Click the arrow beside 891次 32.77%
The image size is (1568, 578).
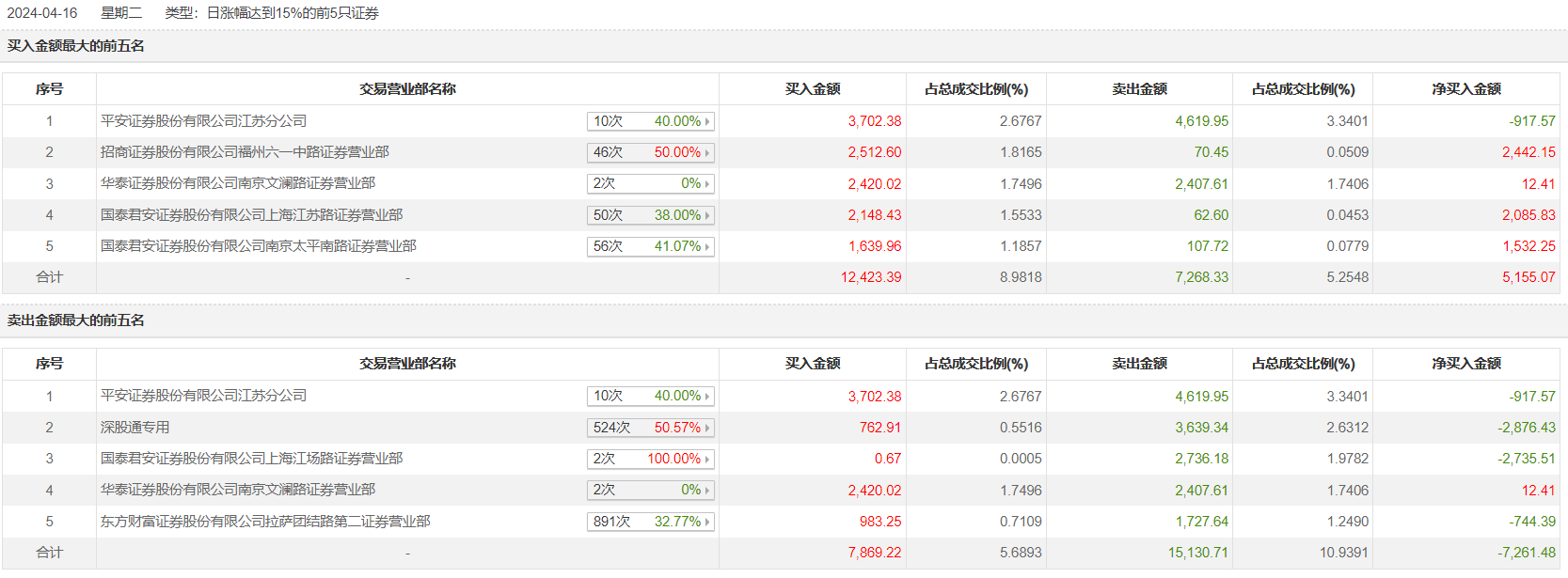[707, 523]
